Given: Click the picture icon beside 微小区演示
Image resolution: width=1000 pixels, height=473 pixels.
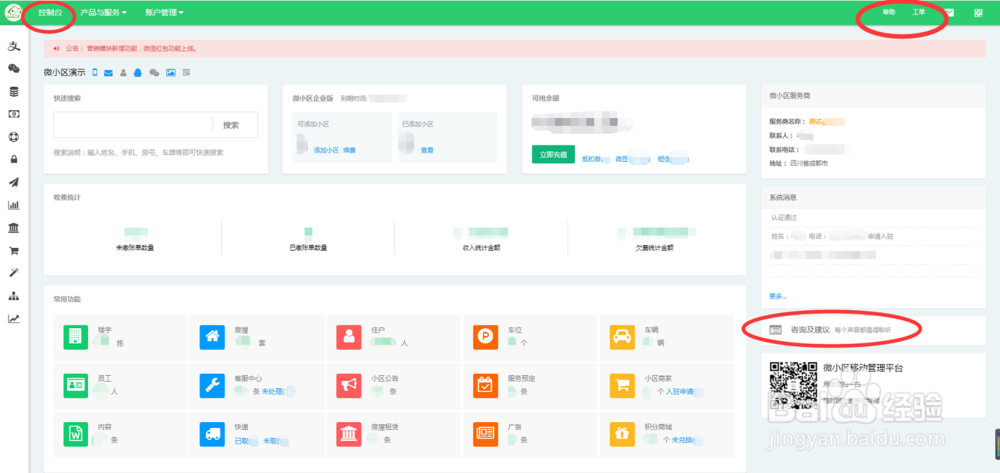Looking at the screenshot, I should click(170, 73).
